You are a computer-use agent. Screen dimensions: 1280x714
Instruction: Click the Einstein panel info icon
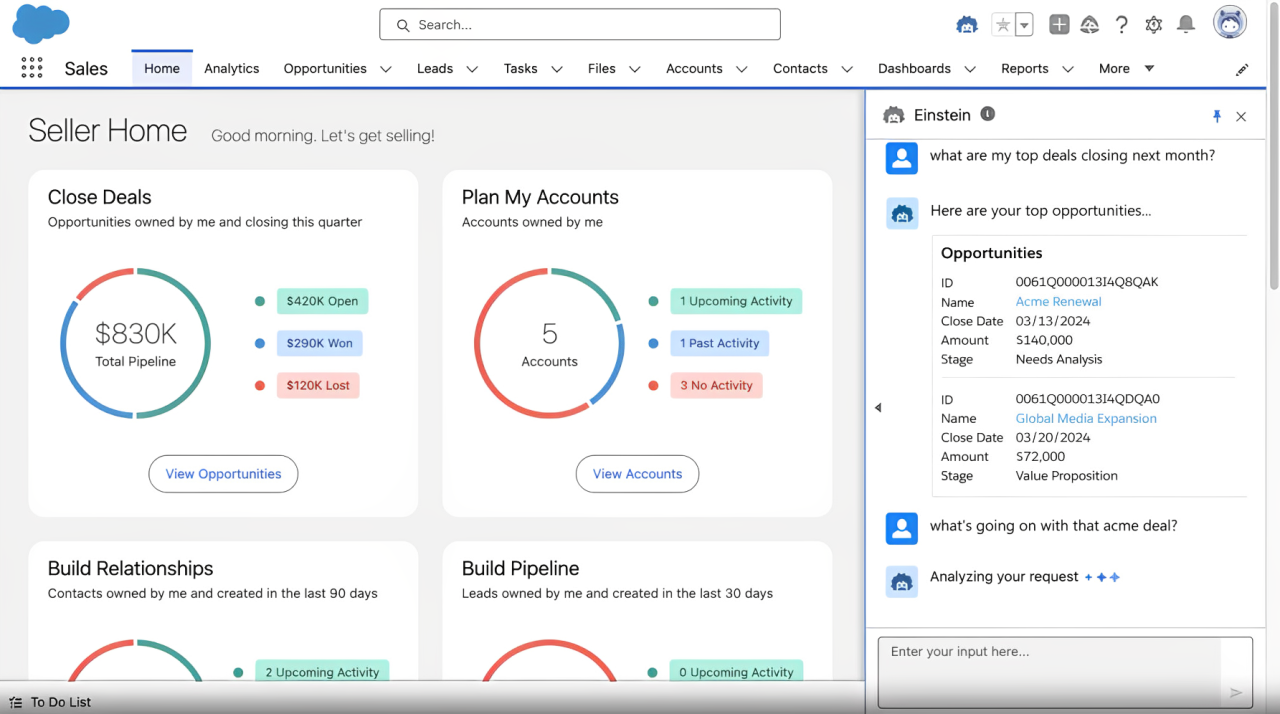tap(988, 114)
